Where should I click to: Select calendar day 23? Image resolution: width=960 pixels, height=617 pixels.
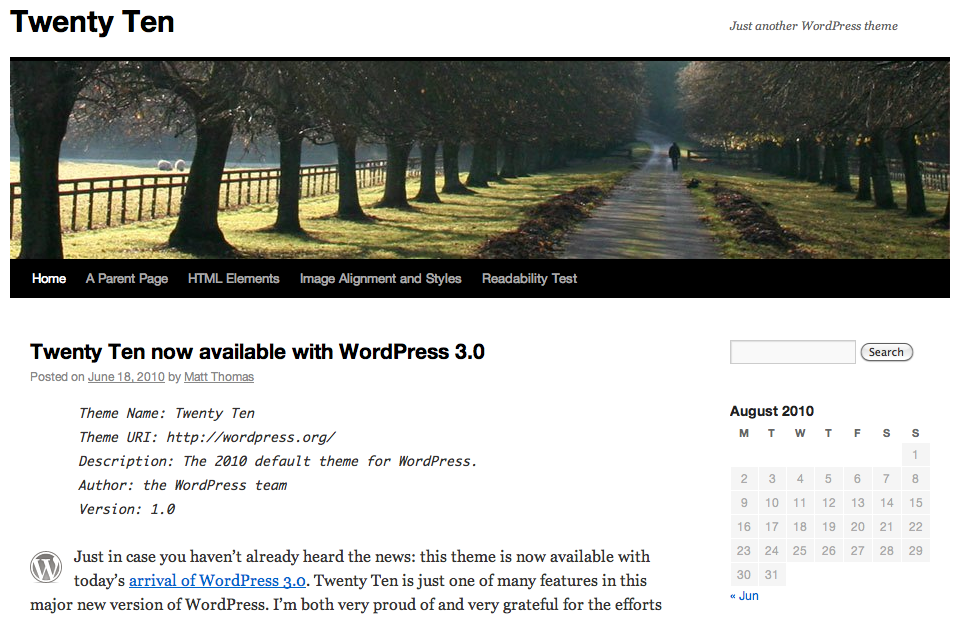coord(744,550)
